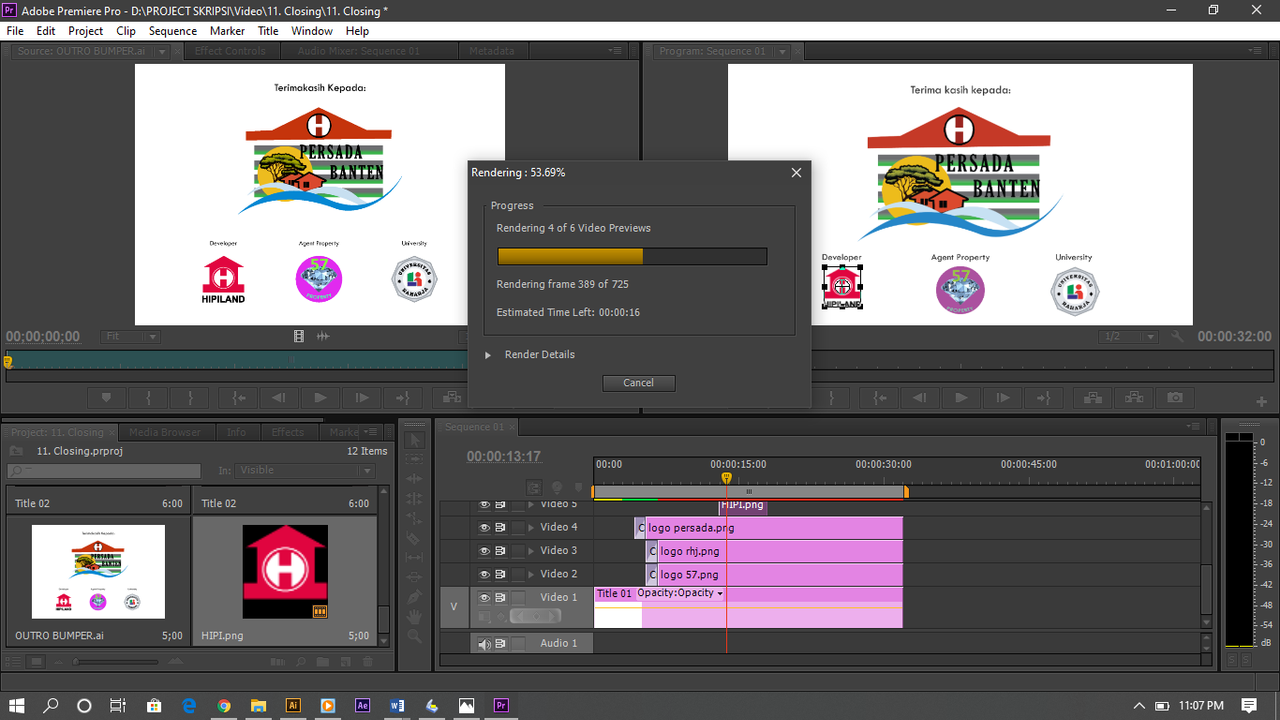Select the Slide tool
The width and height of the screenshot is (1280, 720).
click(x=416, y=578)
